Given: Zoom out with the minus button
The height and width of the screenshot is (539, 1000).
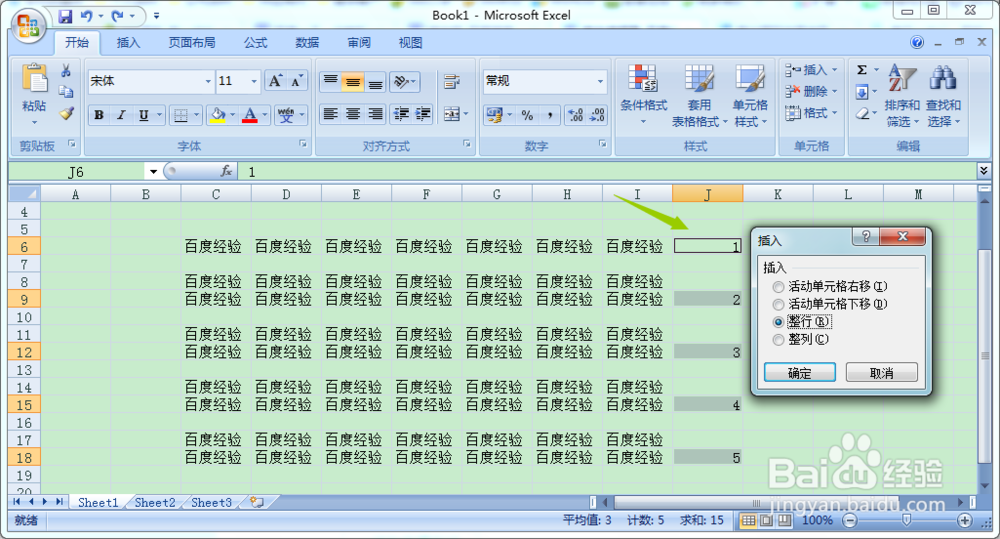Looking at the screenshot, I should [850, 521].
